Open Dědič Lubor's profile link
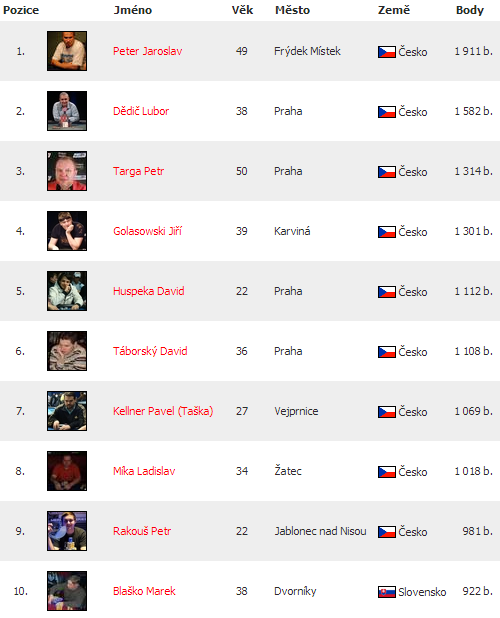The width and height of the screenshot is (500, 618). click(141, 111)
